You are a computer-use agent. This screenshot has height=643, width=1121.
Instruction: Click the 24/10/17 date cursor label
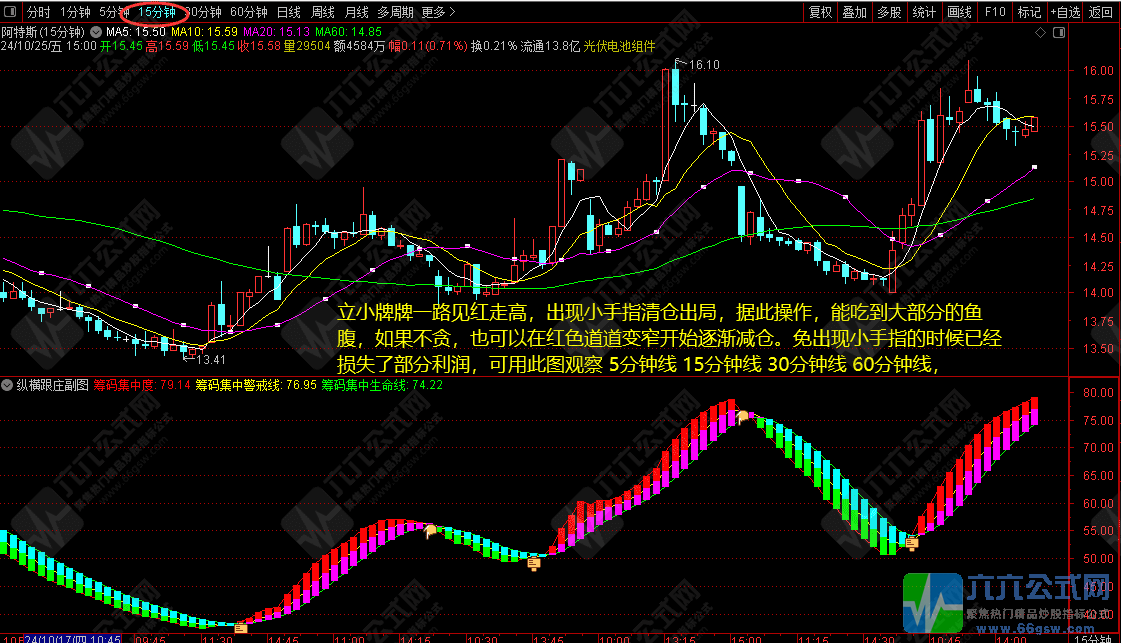click(72, 639)
